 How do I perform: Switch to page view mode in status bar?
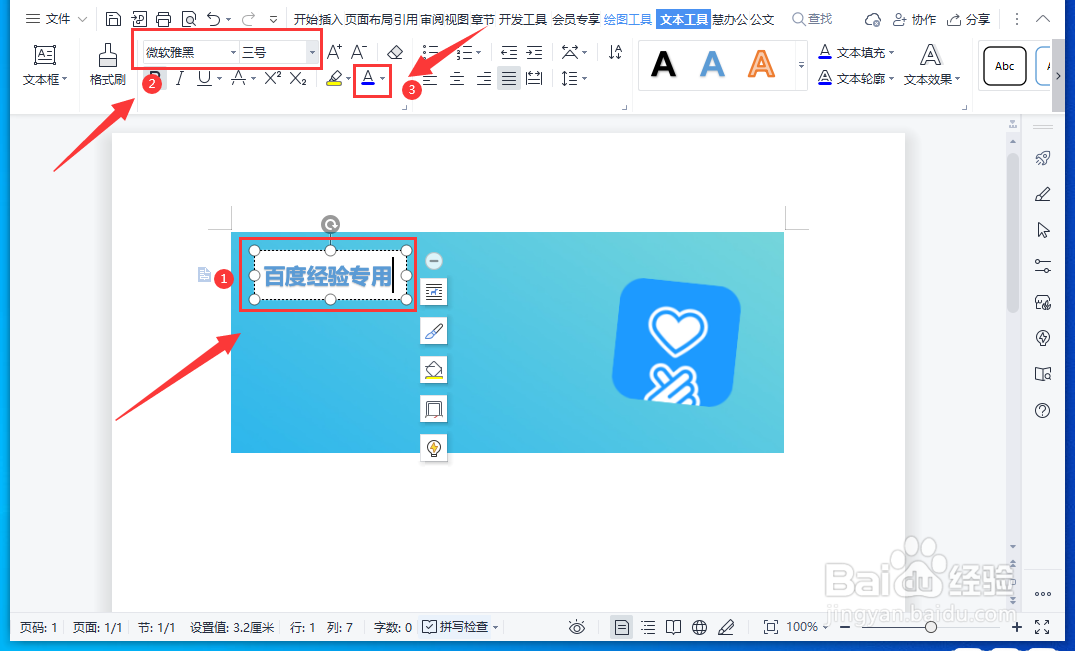[x=622, y=627]
